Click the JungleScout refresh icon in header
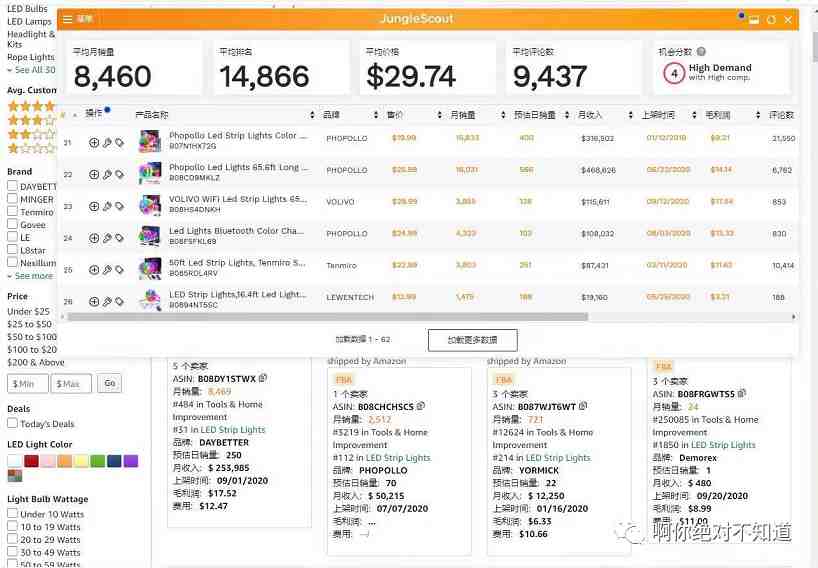The height and width of the screenshot is (568, 818). [771, 20]
